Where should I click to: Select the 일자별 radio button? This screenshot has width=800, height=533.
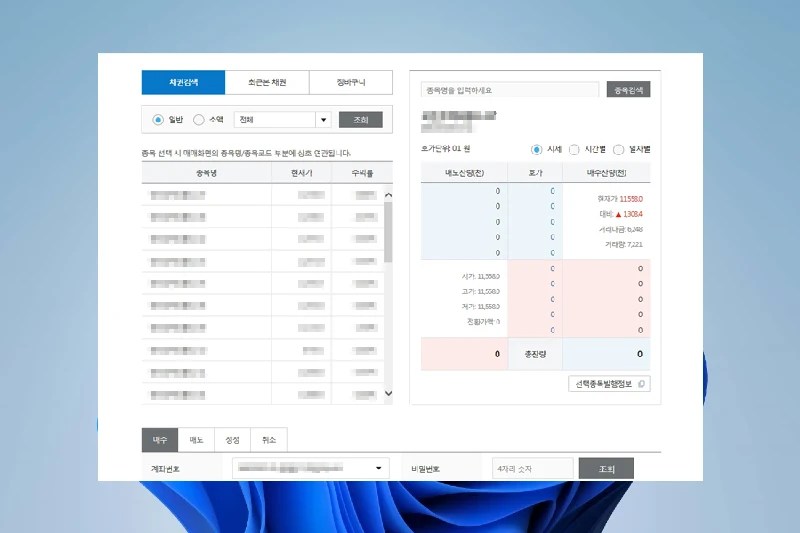tap(618, 149)
